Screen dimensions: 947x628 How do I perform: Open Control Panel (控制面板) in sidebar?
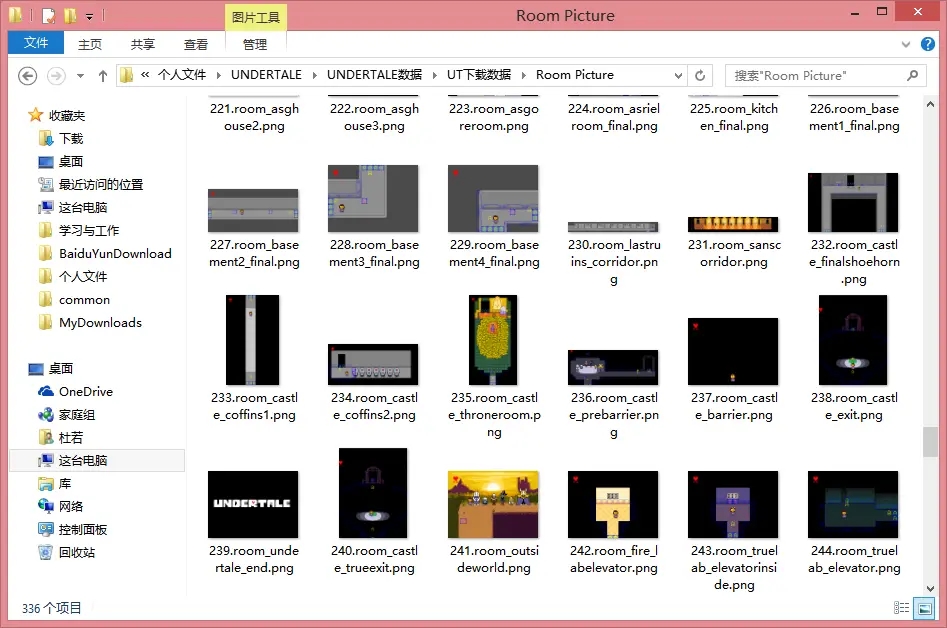tap(82, 530)
